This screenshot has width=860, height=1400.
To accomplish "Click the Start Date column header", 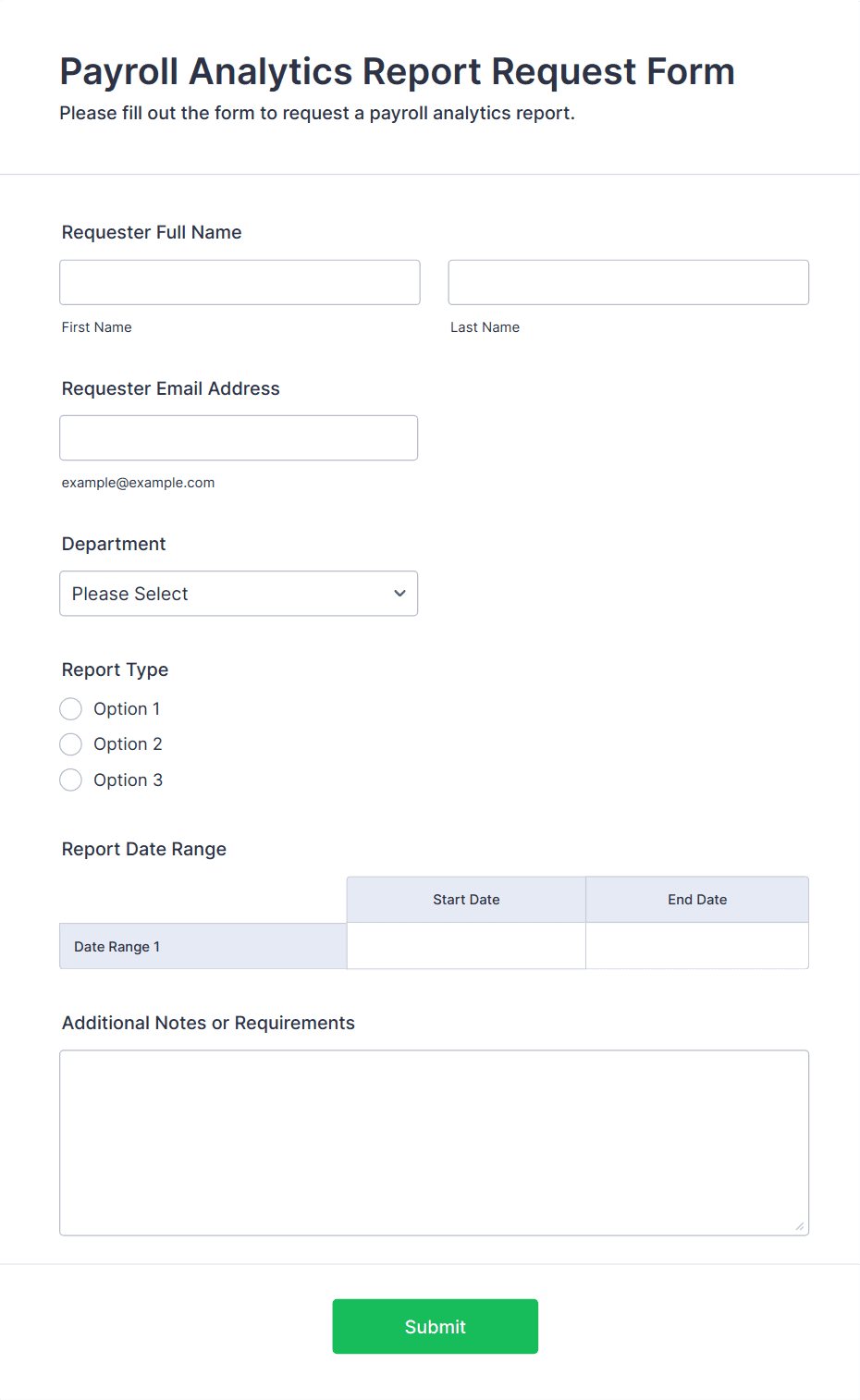I will click(x=465, y=899).
